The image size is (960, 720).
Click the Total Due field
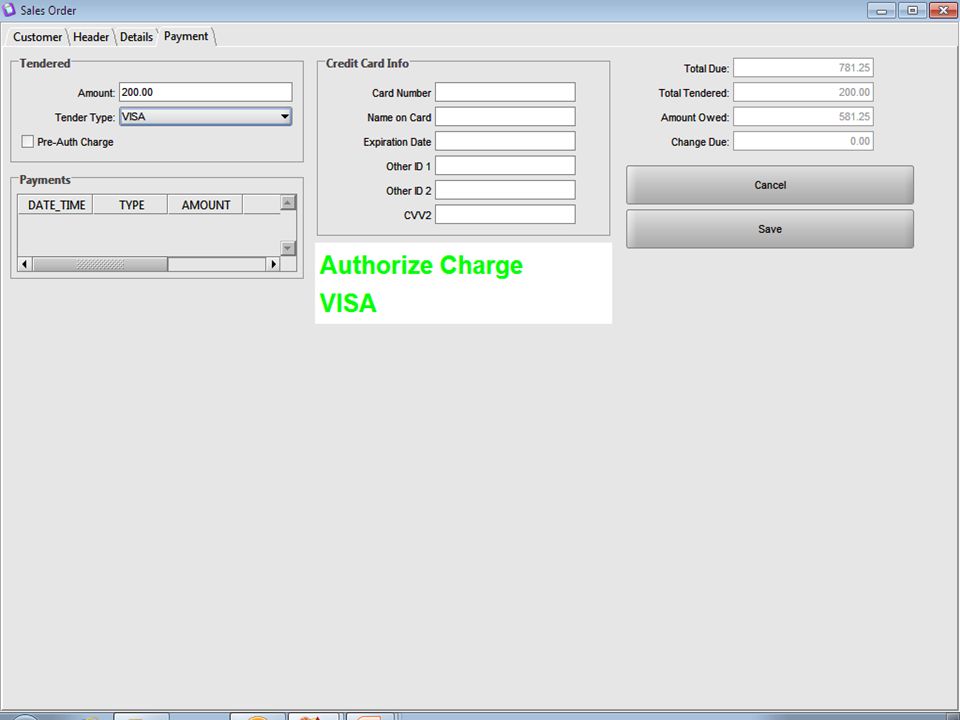coord(803,67)
